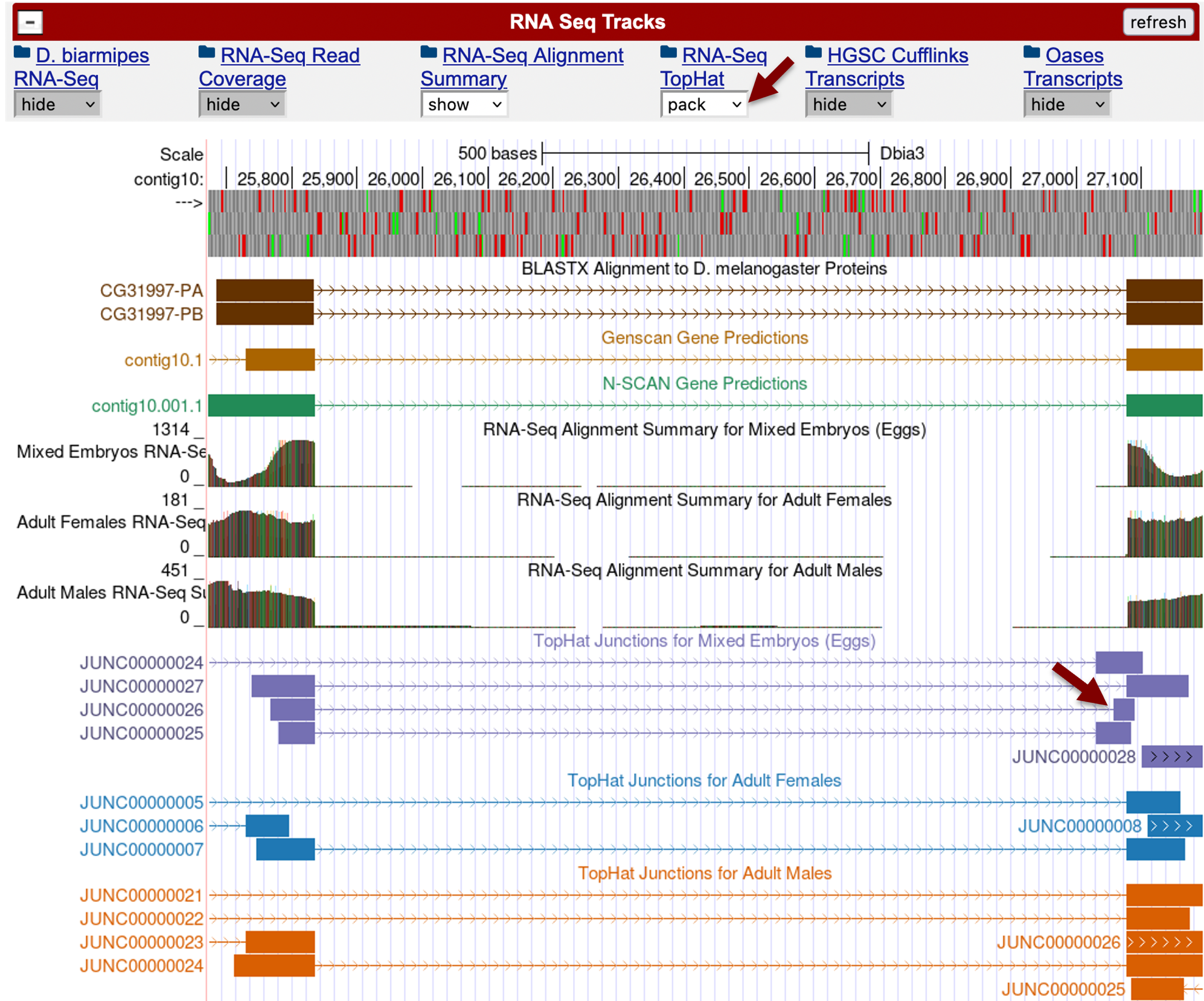The width and height of the screenshot is (1204, 1001).
Task: Collapse the RNA Seq Tracks section with the minus button
Action: click(30, 22)
